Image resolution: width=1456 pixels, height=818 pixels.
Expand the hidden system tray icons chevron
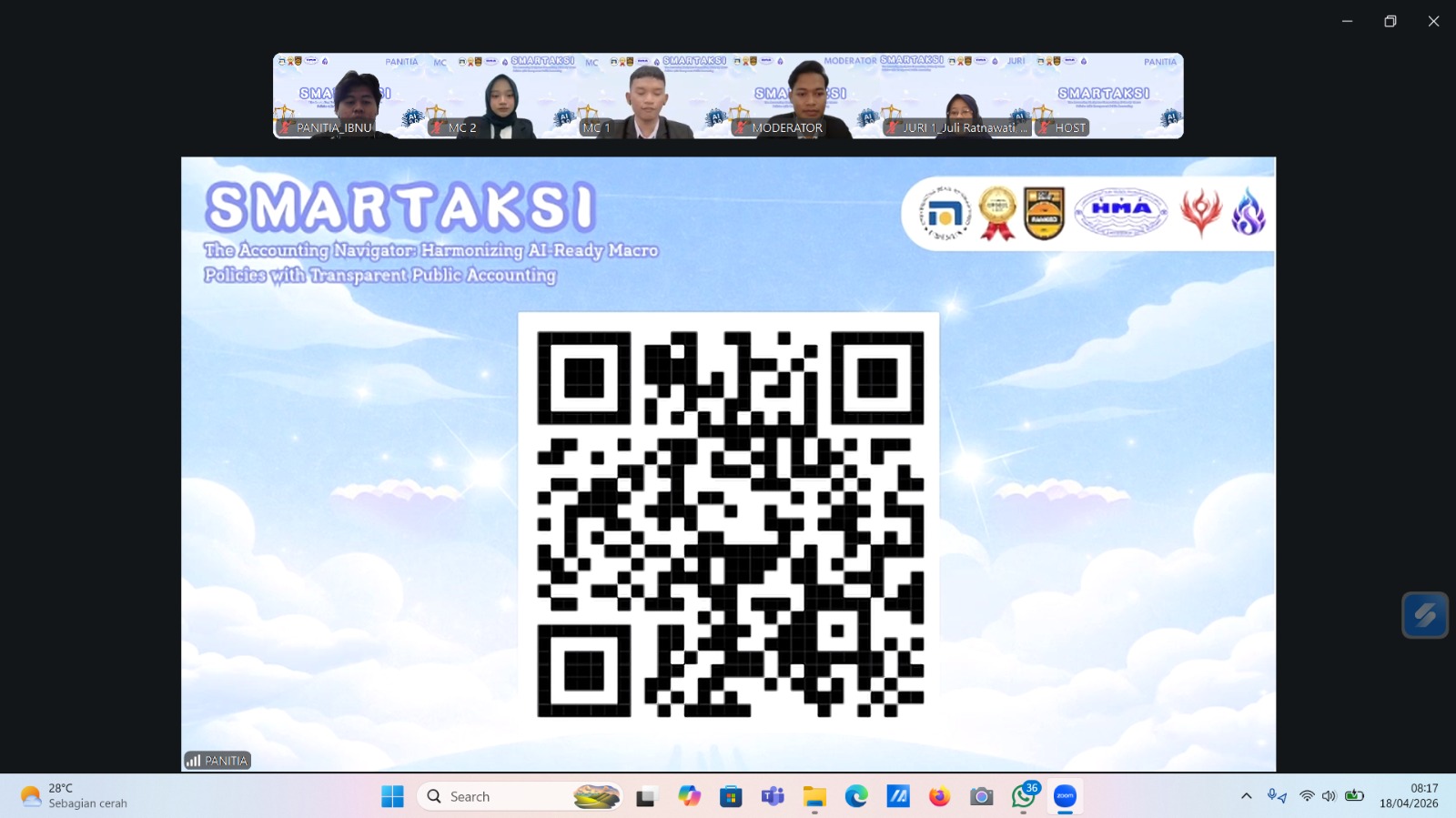1247,796
